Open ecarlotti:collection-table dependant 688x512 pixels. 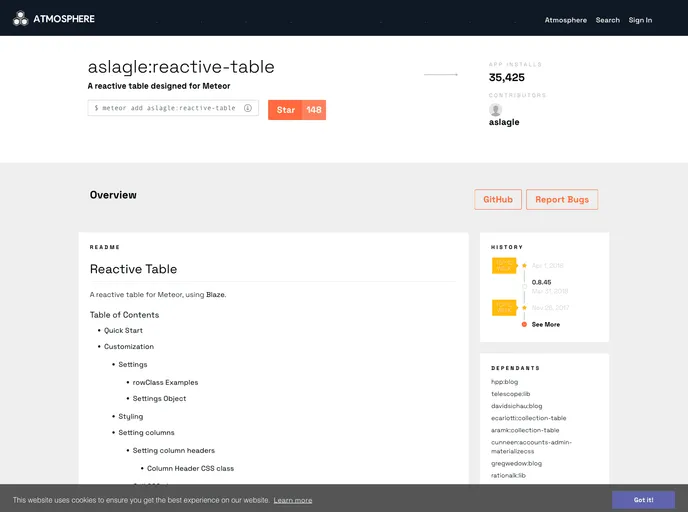[529, 418]
